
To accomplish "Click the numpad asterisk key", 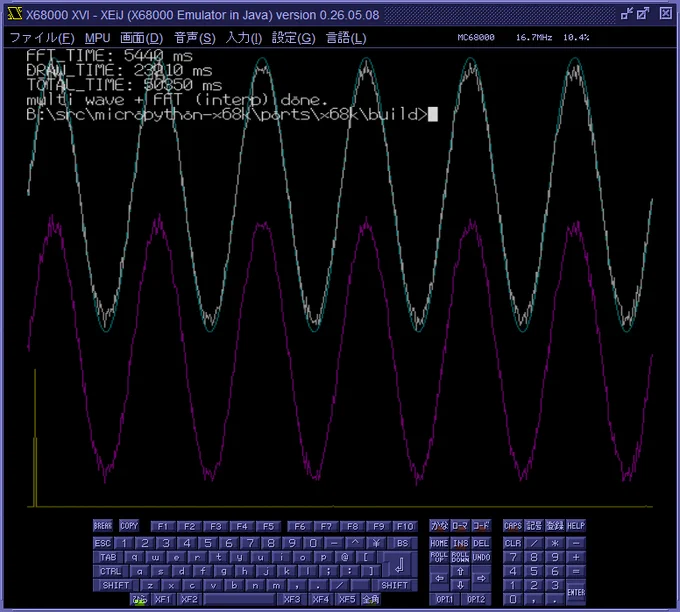I will tap(555, 543).
